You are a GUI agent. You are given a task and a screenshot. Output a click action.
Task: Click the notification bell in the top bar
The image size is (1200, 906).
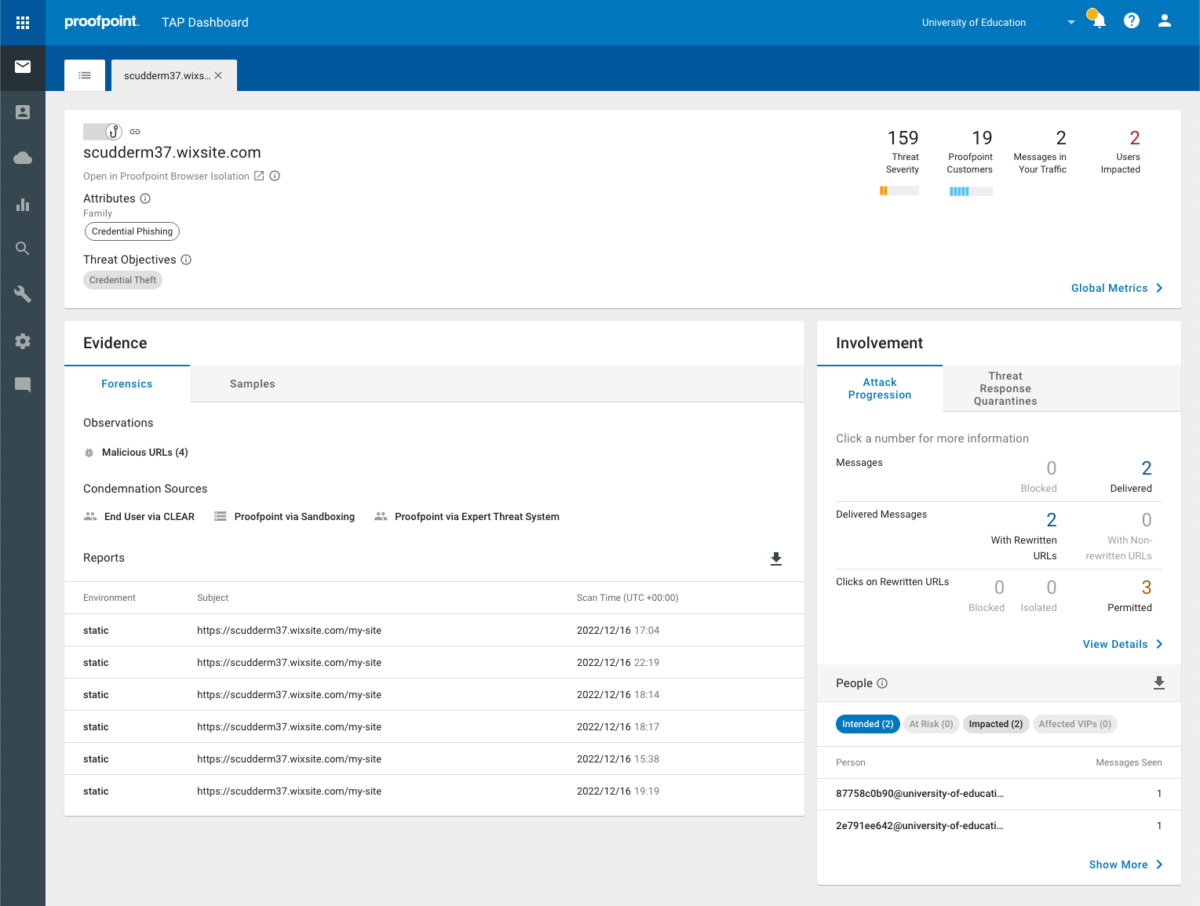click(x=1097, y=20)
